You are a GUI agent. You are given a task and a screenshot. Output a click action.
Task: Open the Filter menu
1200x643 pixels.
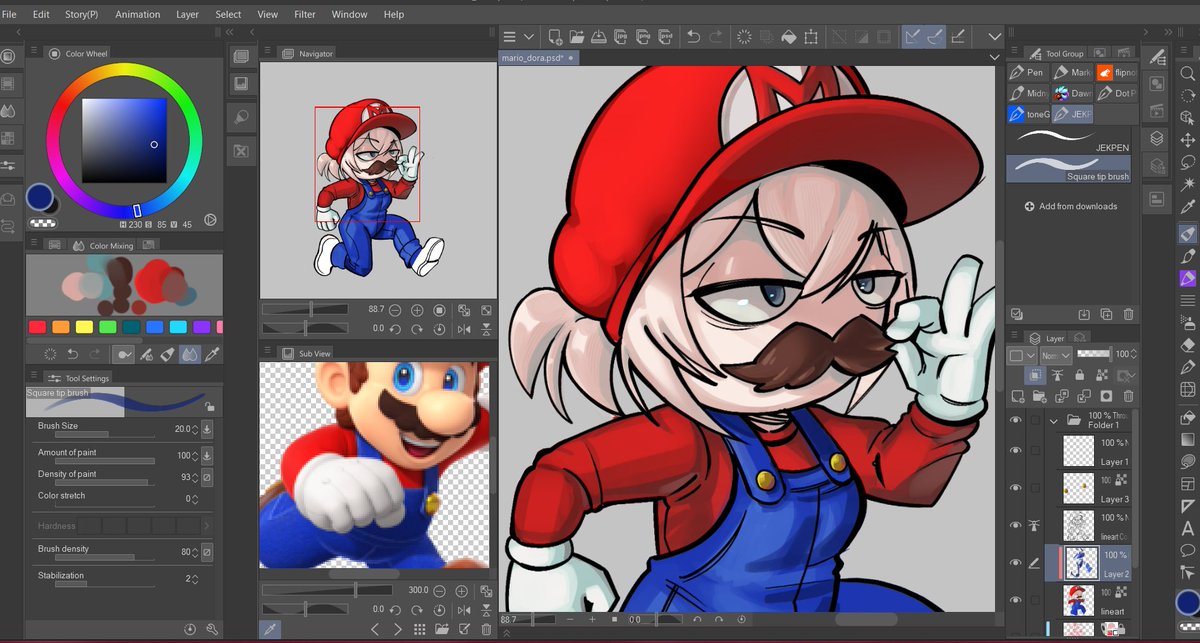(305, 14)
